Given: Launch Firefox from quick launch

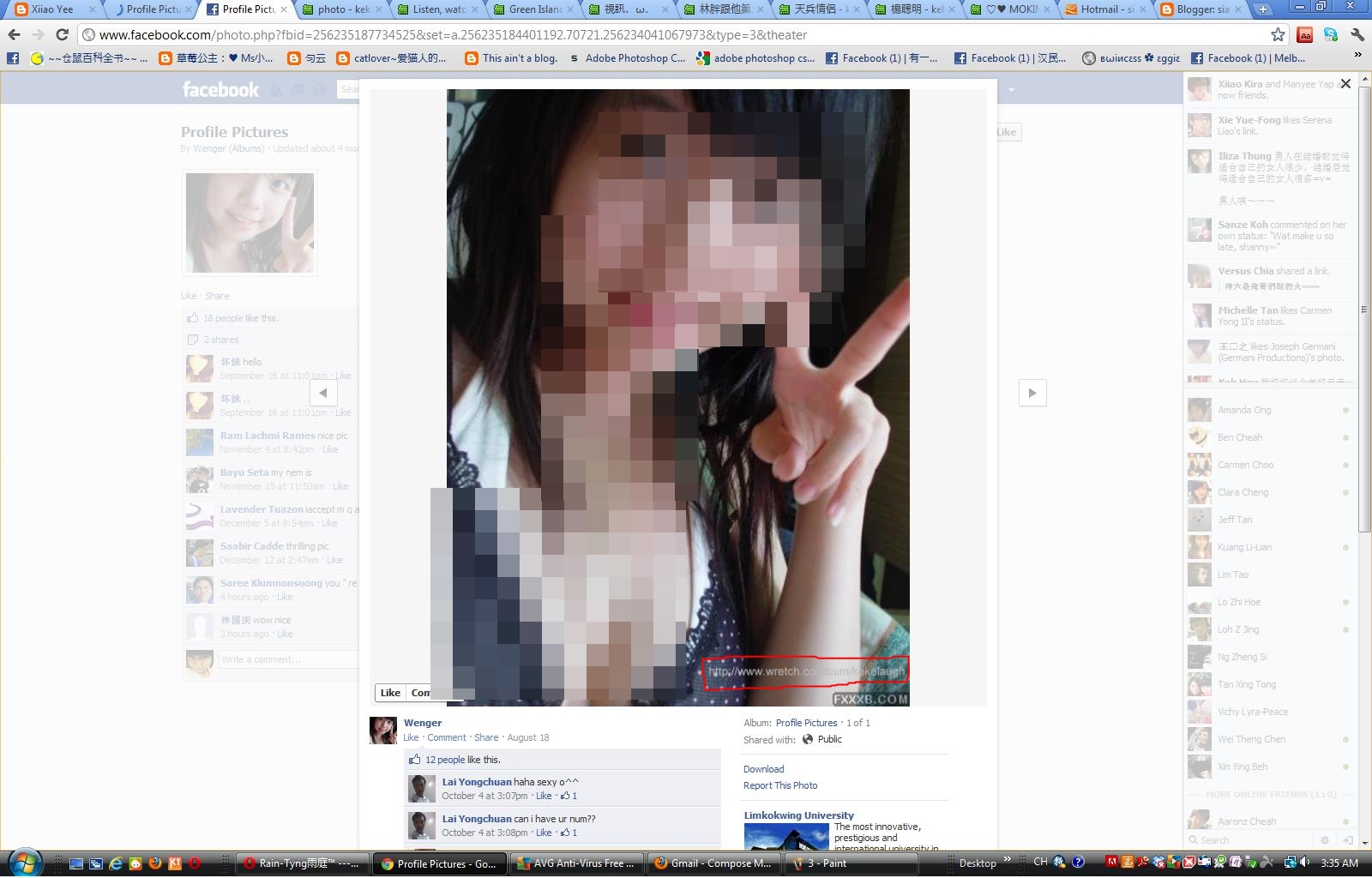Looking at the screenshot, I should [x=155, y=863].
